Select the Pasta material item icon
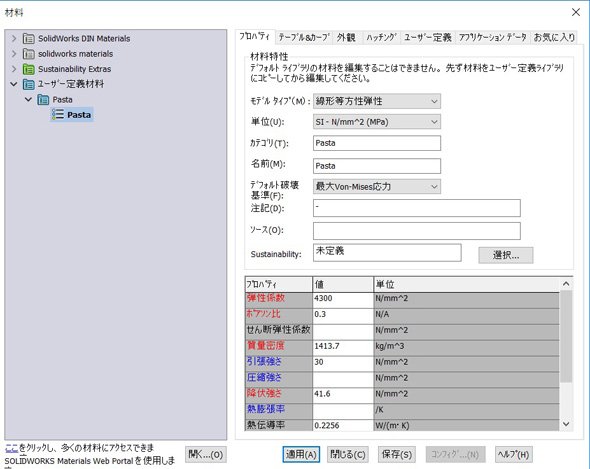This screenshot has height=469, width=590. 58,114
